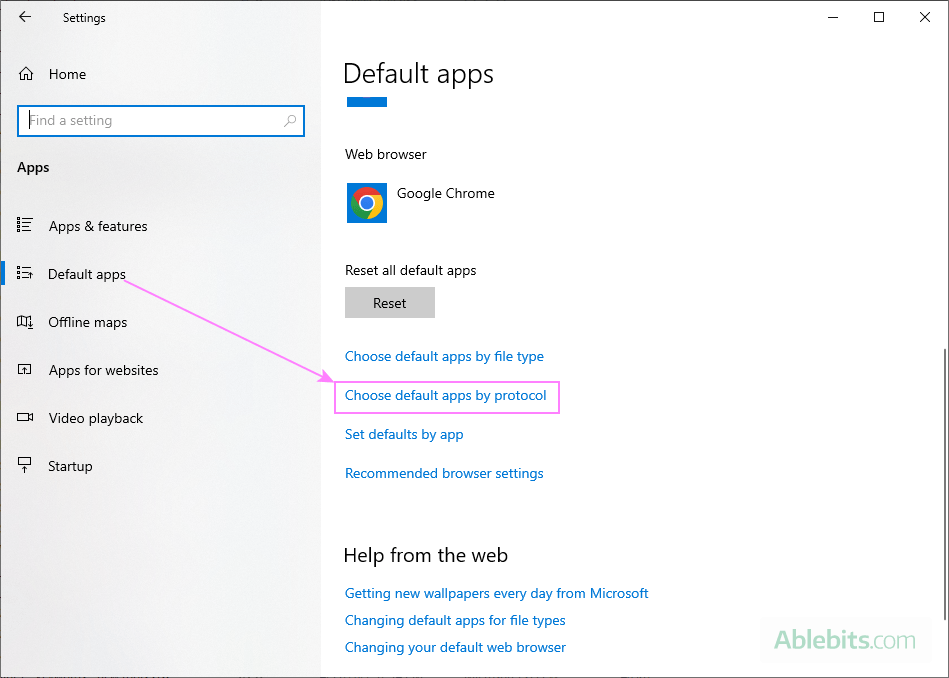Close the Settings window
949x678 pixels.
[925, 17]
